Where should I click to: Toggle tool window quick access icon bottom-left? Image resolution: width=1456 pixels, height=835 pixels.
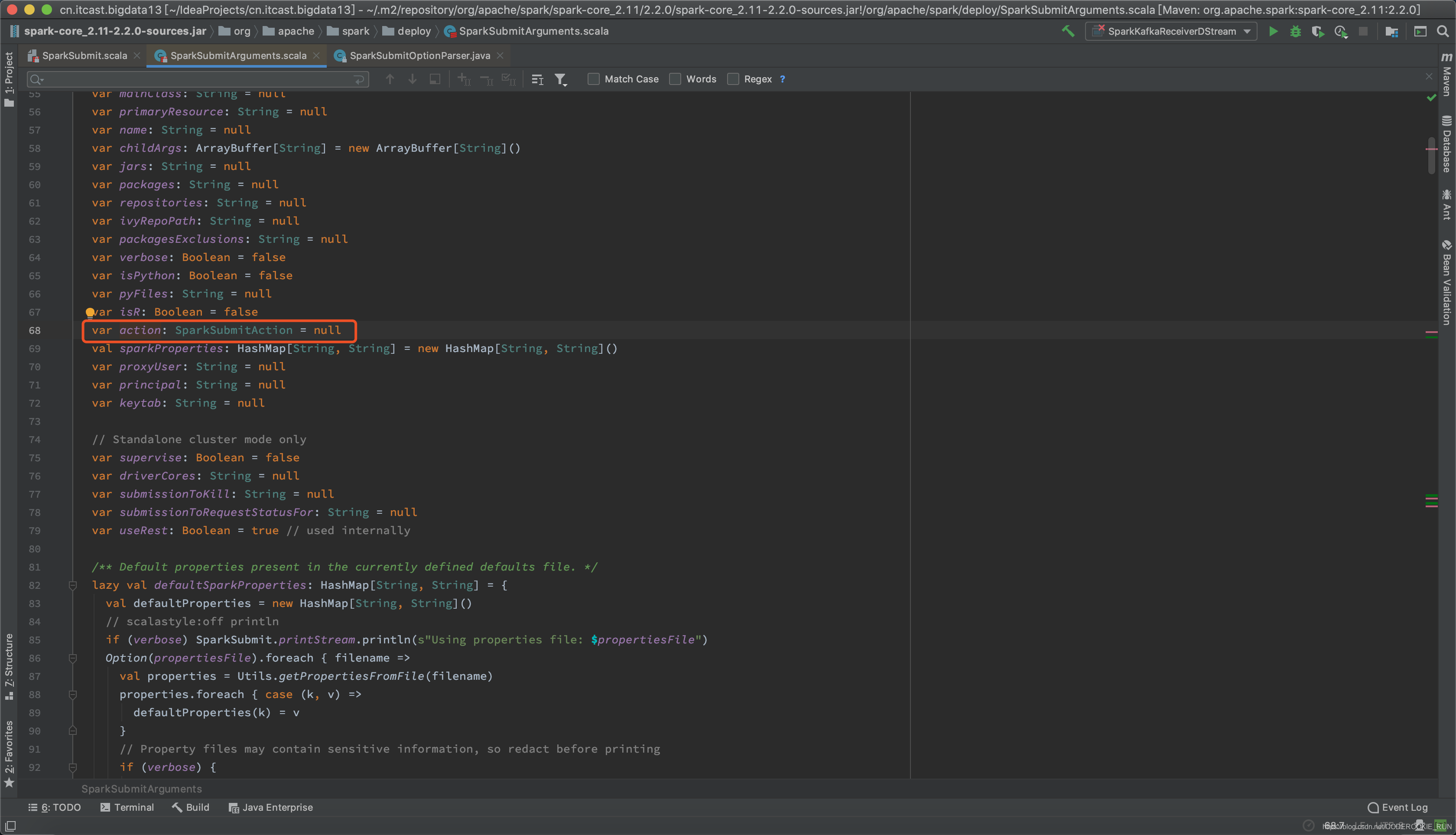(x=10, y=826)
